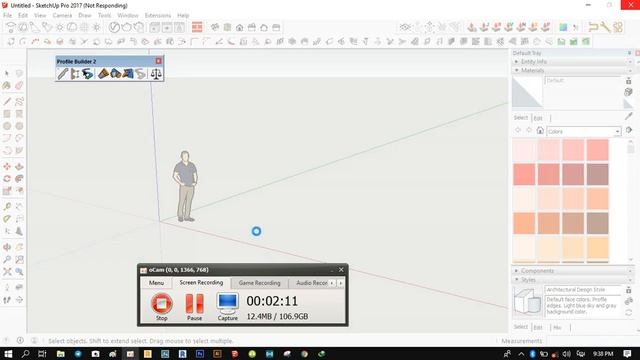This screenshot has height=360, width=640.
Task: Pick the first salmon red swatch in second row
Action: 524,174
